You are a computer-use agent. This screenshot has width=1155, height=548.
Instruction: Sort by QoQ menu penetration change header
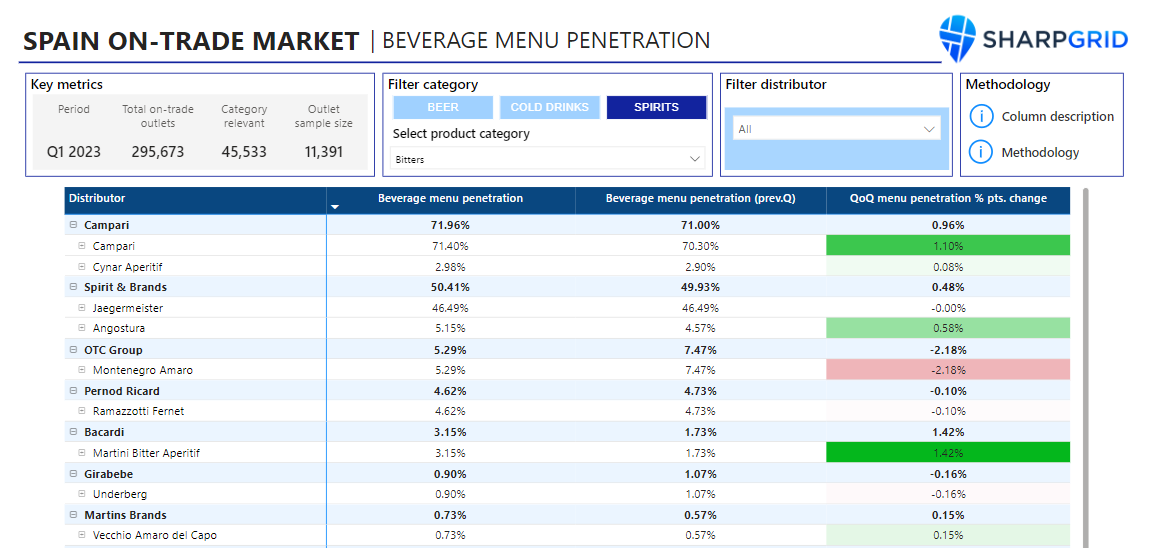949,198
